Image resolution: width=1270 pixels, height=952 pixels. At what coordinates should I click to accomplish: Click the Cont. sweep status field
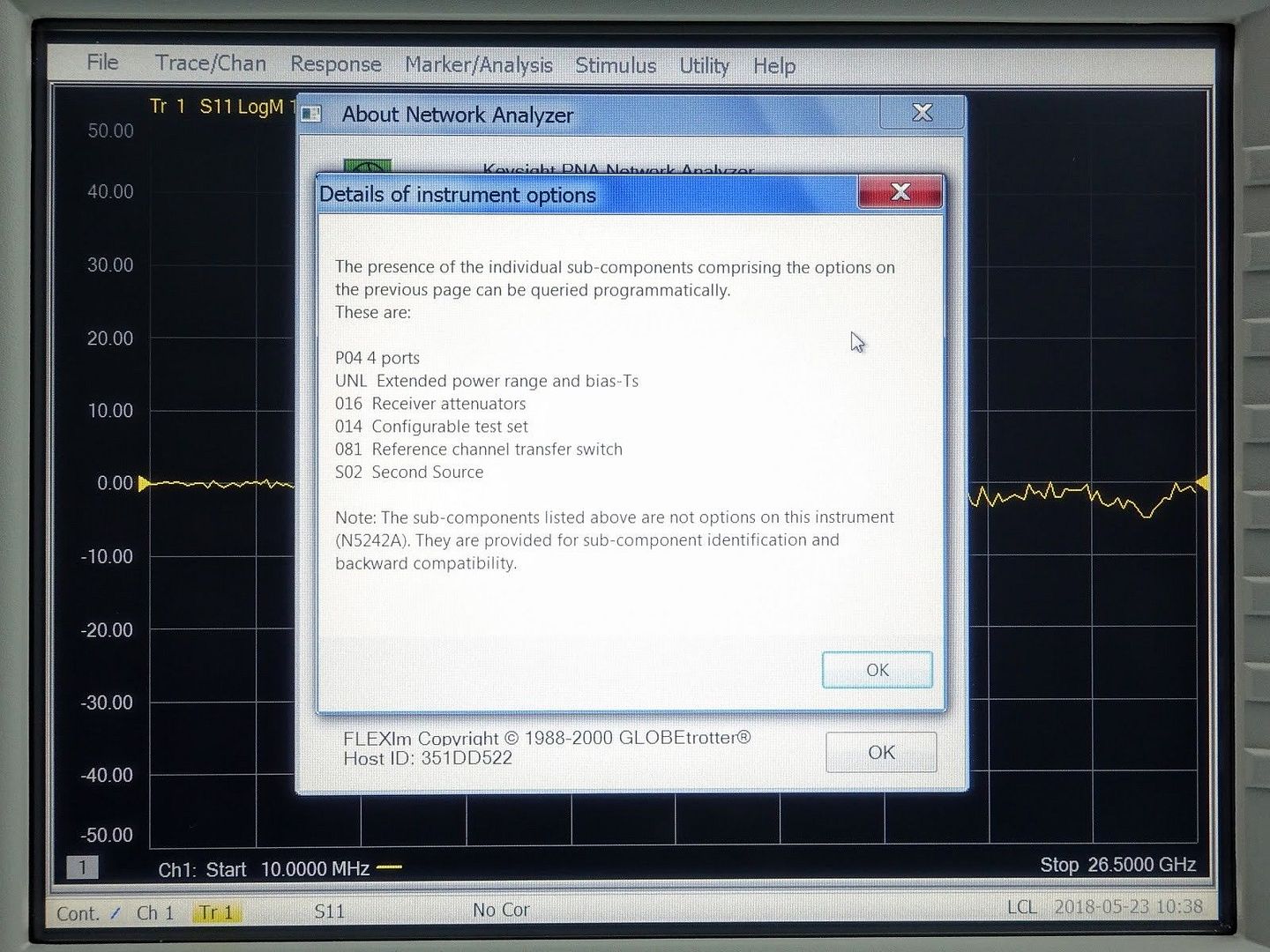click(78, 913)
